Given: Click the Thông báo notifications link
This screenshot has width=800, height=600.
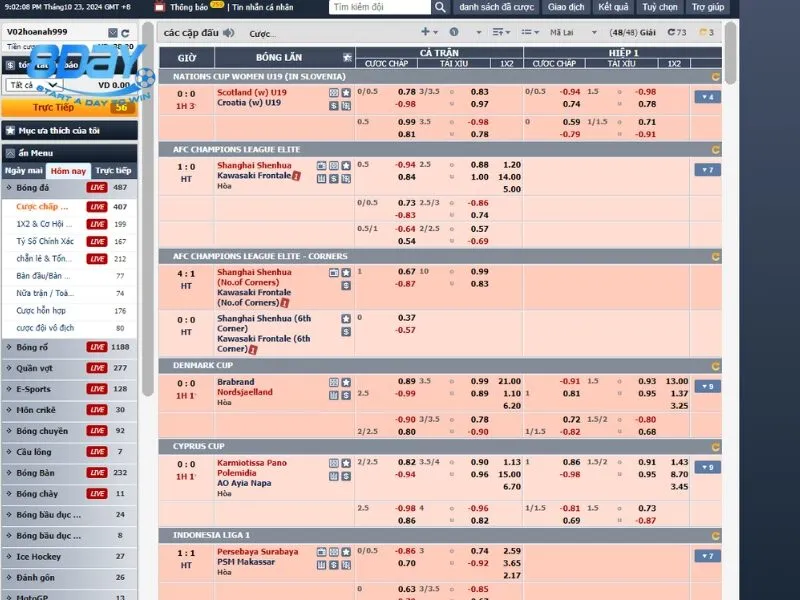Looking at the screenshot, I should click(189, 7).
